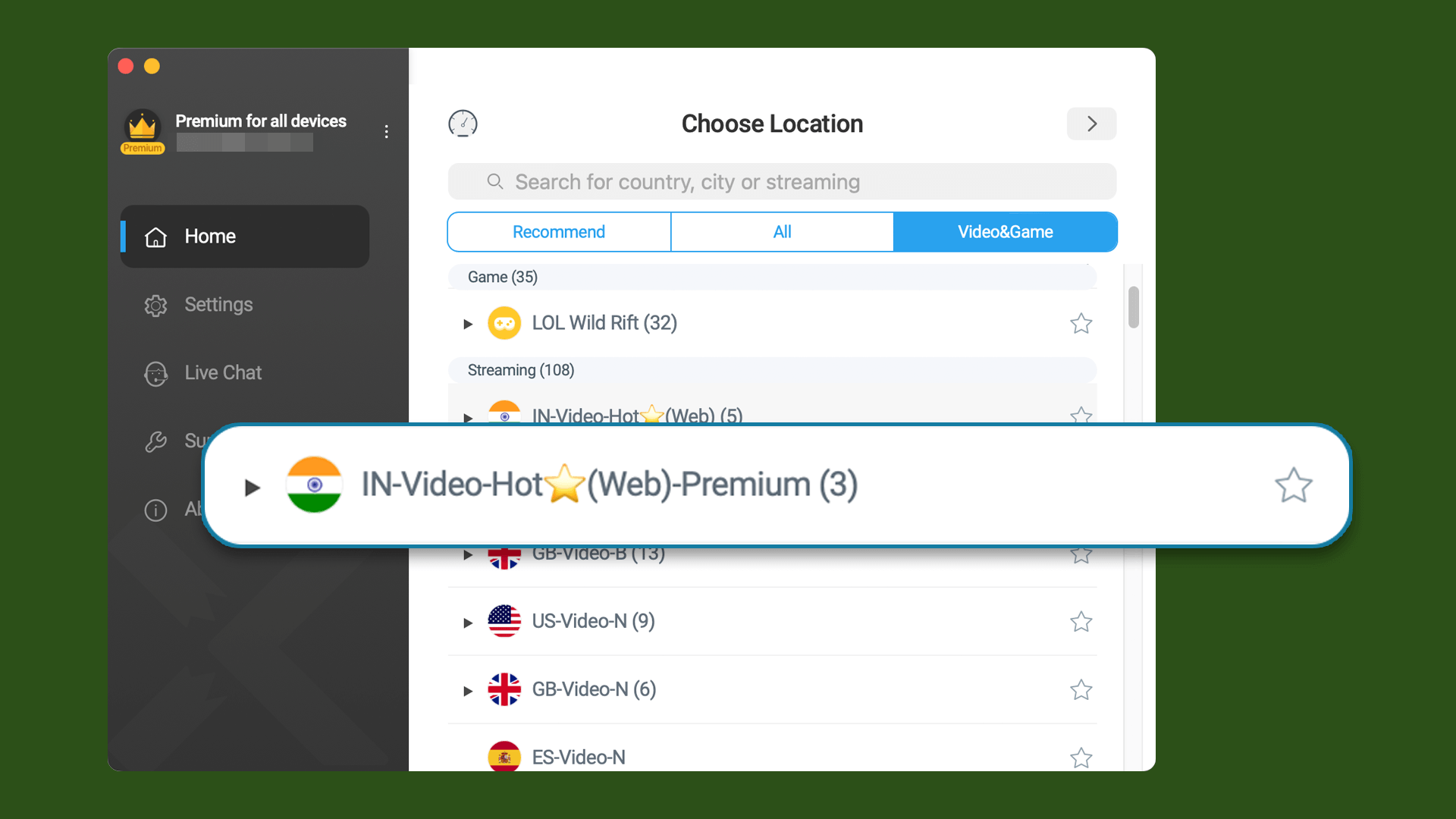Expand IN-Video-Hot (Web)-Premium group triangle
Image resolution: width=1456 pixels, height=819 pixels.
(x=253, y=487)
